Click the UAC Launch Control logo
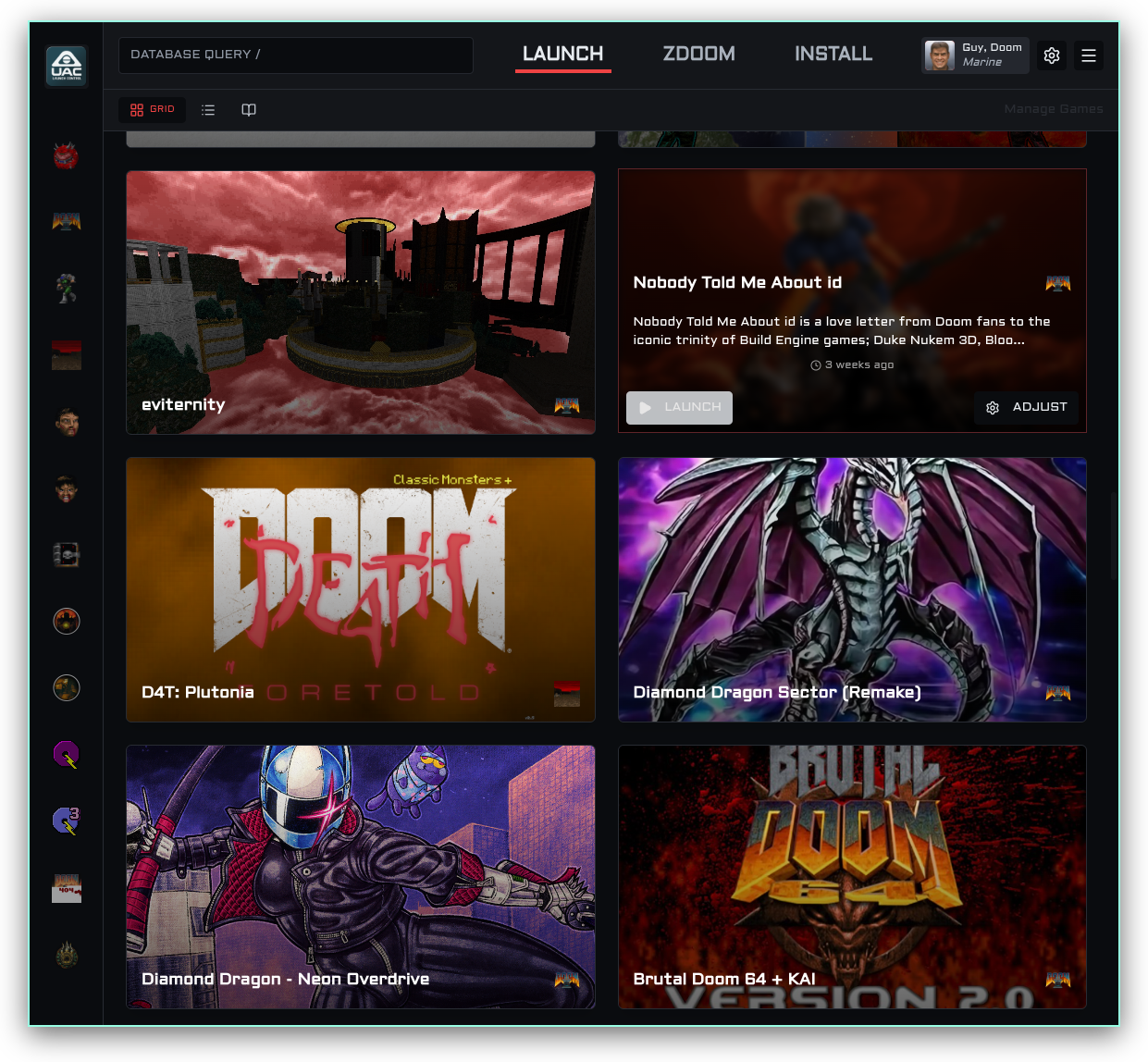This screenshot has height=1062, width=1148. tap(67, 67)
